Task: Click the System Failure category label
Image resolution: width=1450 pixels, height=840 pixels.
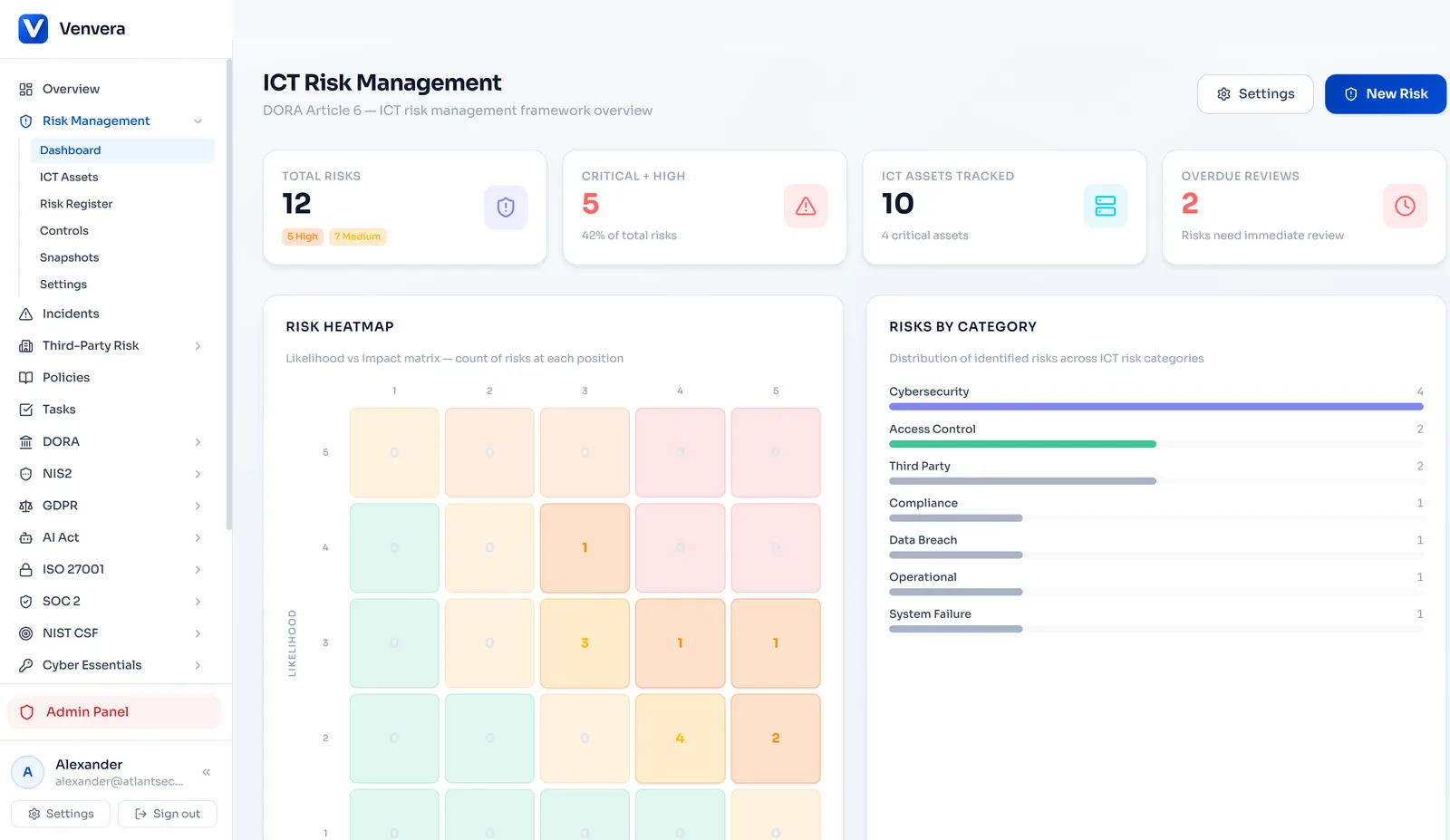Action: click(930, 614)
